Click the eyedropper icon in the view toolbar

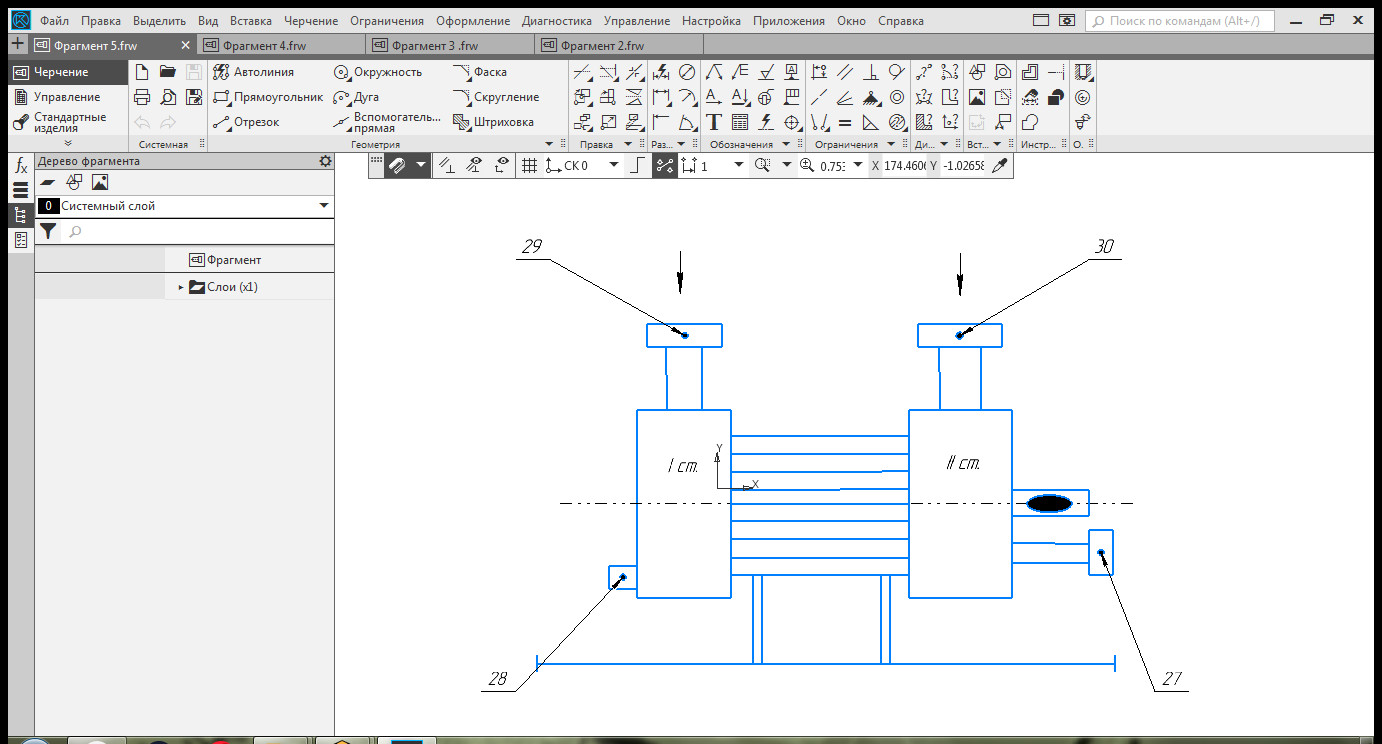999,166
